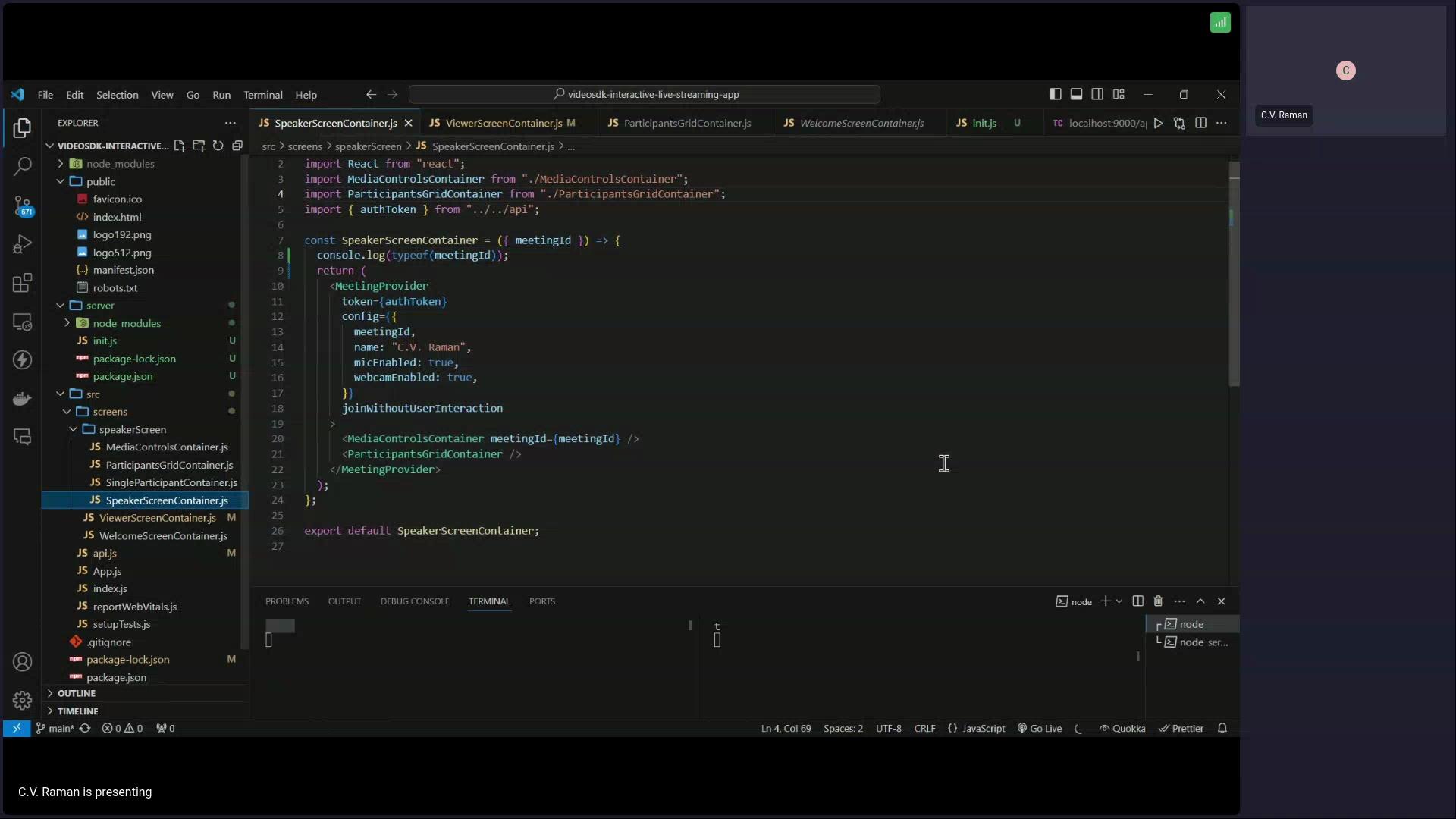This screenshot has width=1456, height=819.
Task: Create new file in Explorer header
Action: click(180, 146)
